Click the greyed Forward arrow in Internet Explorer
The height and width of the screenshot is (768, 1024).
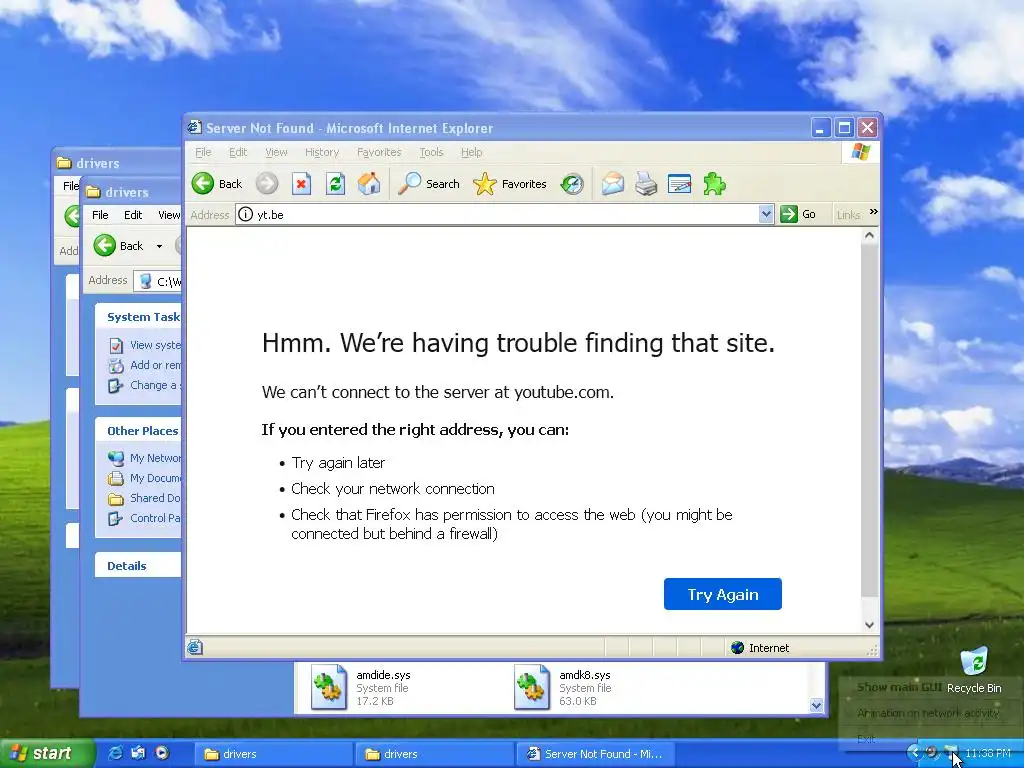click(x=266, y=184)
